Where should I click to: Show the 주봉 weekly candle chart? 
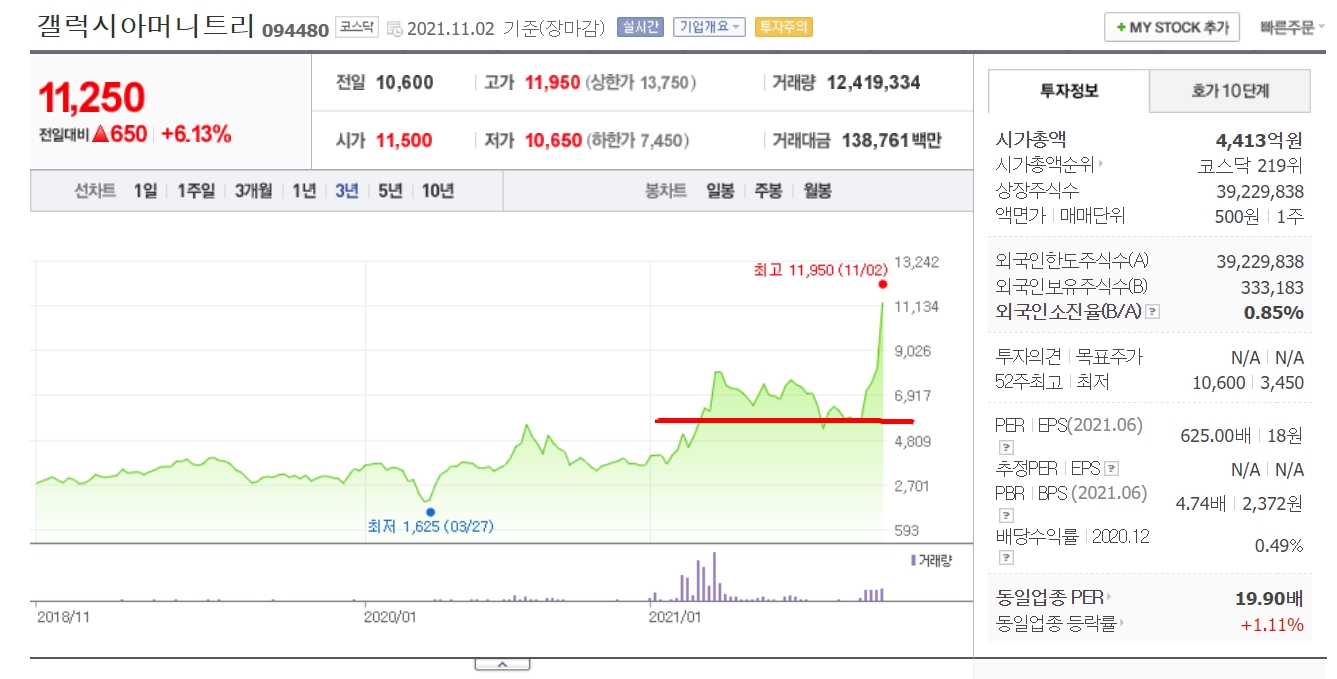pyautogui.click(x=768, y=191)
